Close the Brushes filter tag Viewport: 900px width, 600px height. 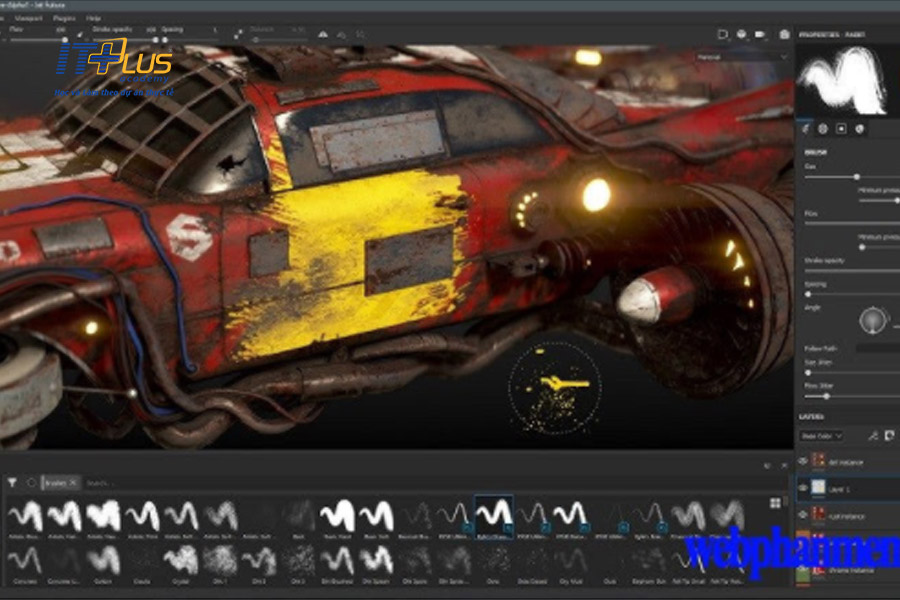tap(73, 482)
